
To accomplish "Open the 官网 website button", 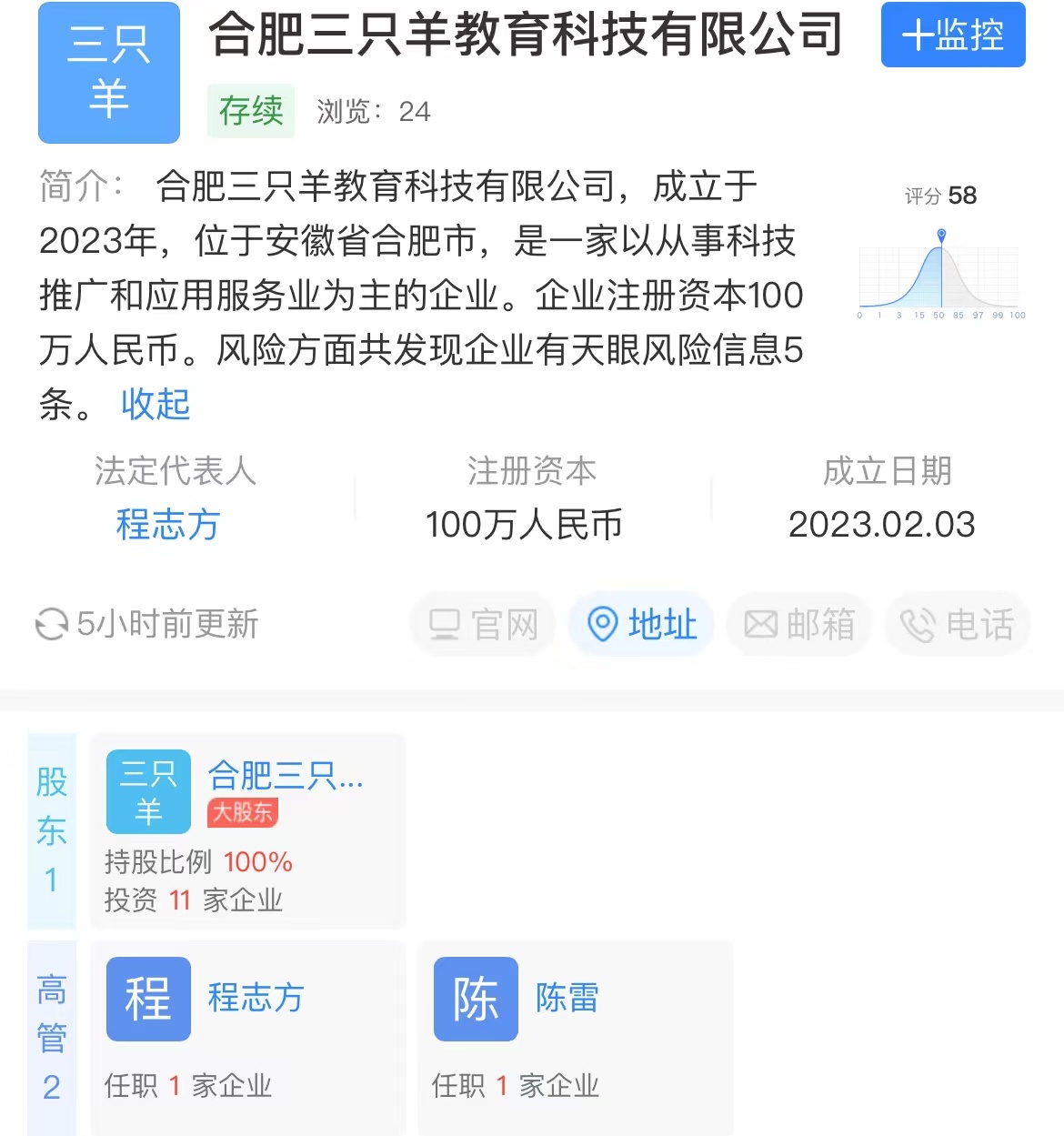I will pos(483,625).
